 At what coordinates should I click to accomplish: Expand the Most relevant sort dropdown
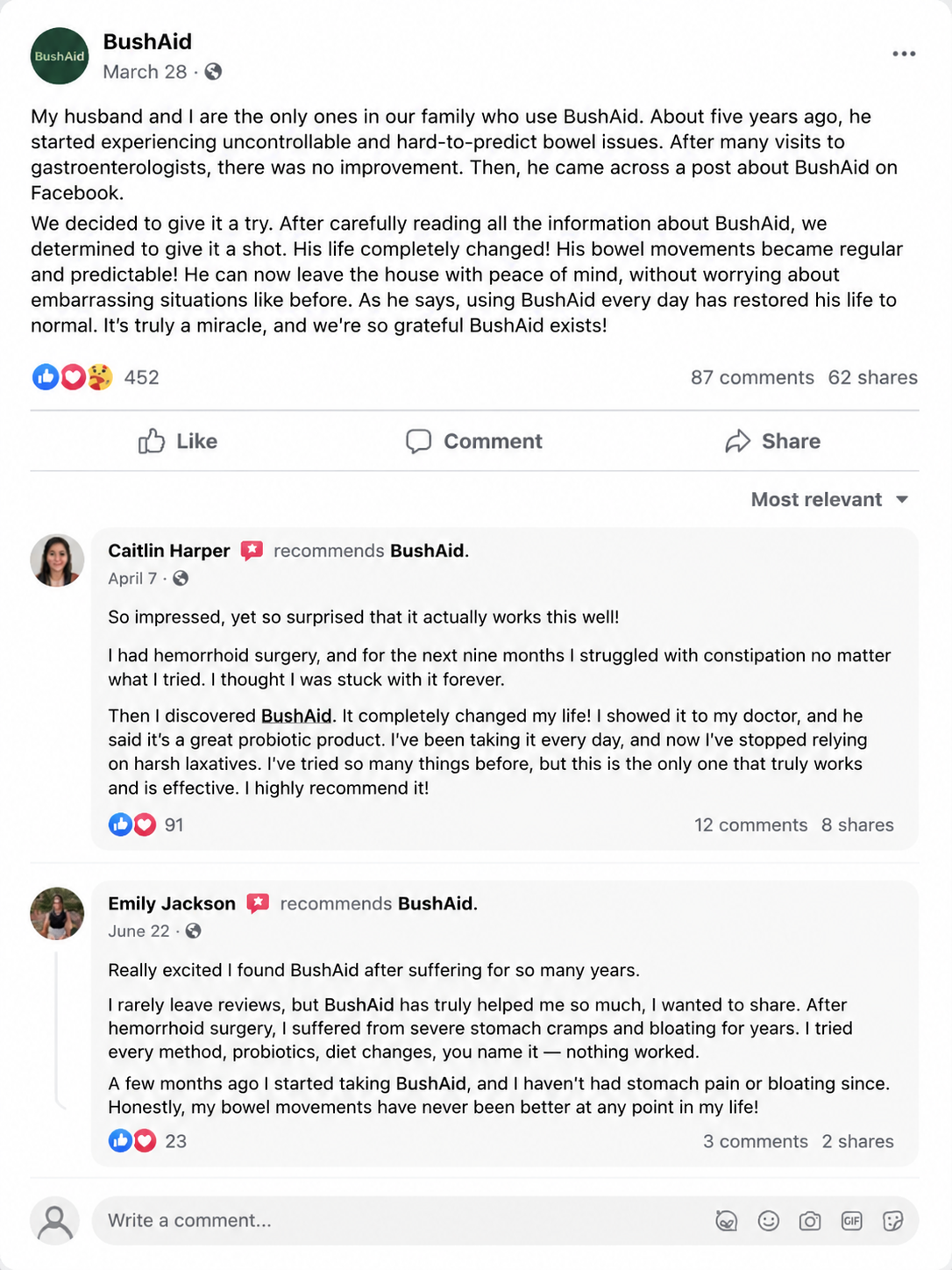coord(829,499)
